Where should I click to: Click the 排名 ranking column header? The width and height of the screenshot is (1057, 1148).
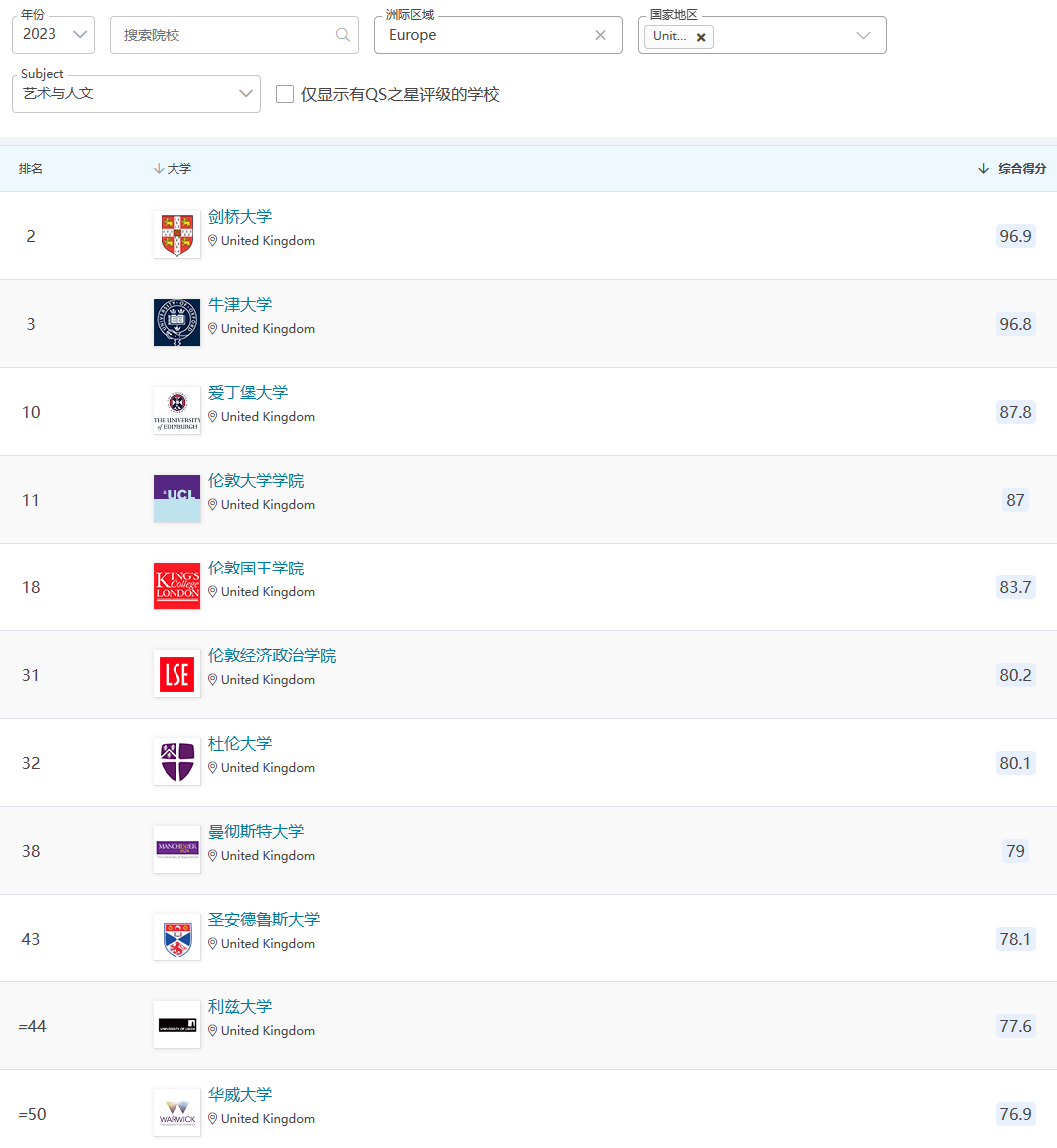[x=31, y=169]
